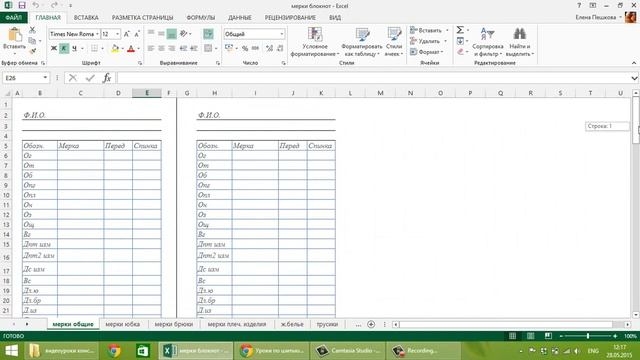Viewport: 640px width, 360px height.
Task: Undo the last action
Action: 36,5
